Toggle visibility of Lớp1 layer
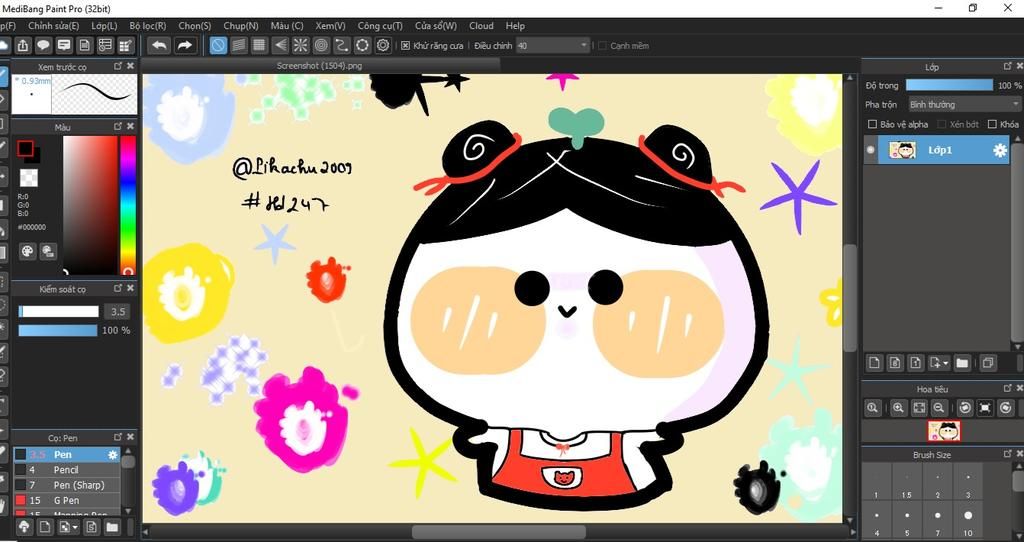The height and width of the screenshot is (542, 1024). click(x=871, y=150)
